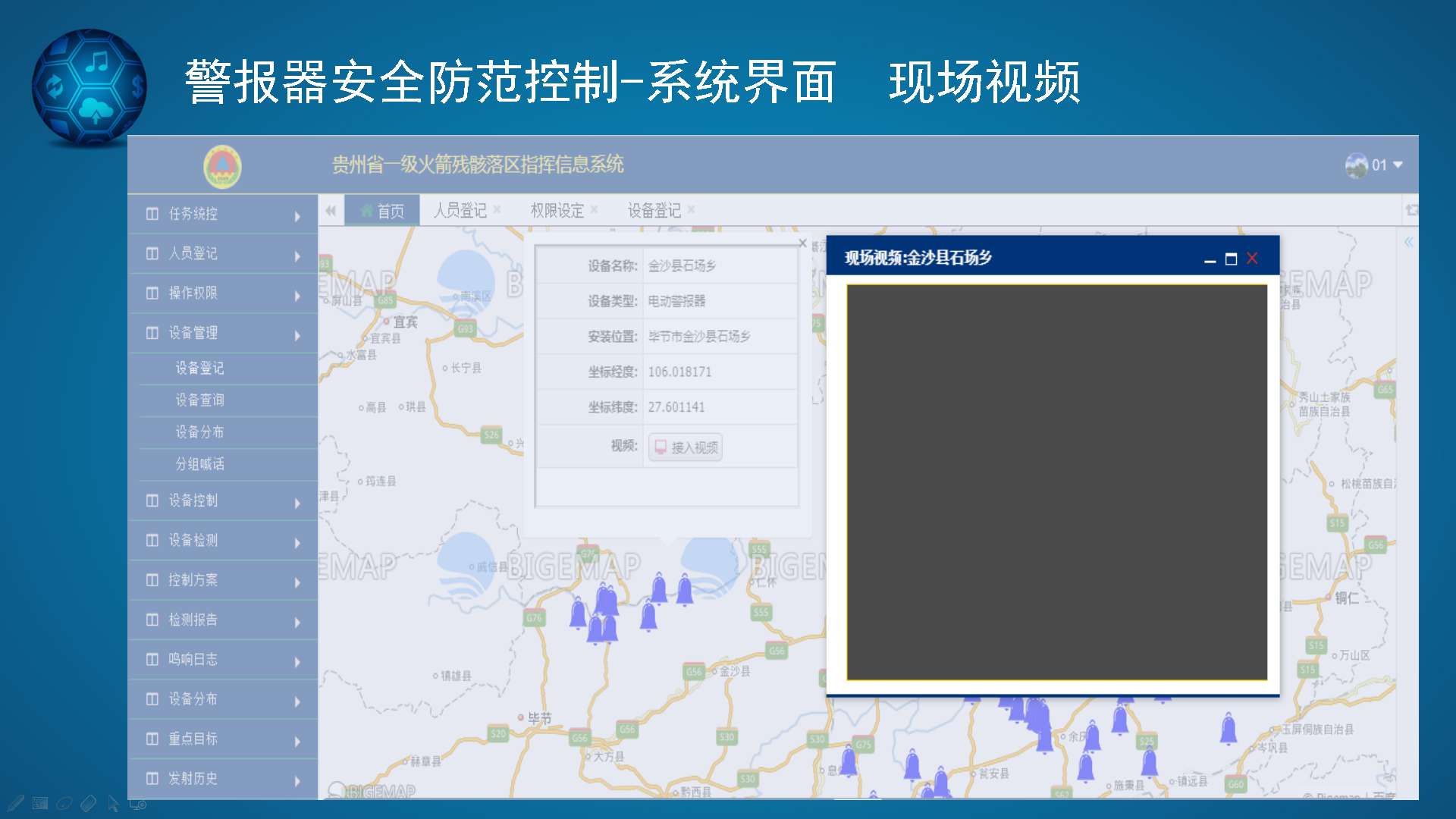Open 设备查询 submenu item
Image resolution: width=1456 pixels, height=819 pixels.
point(199,400)
